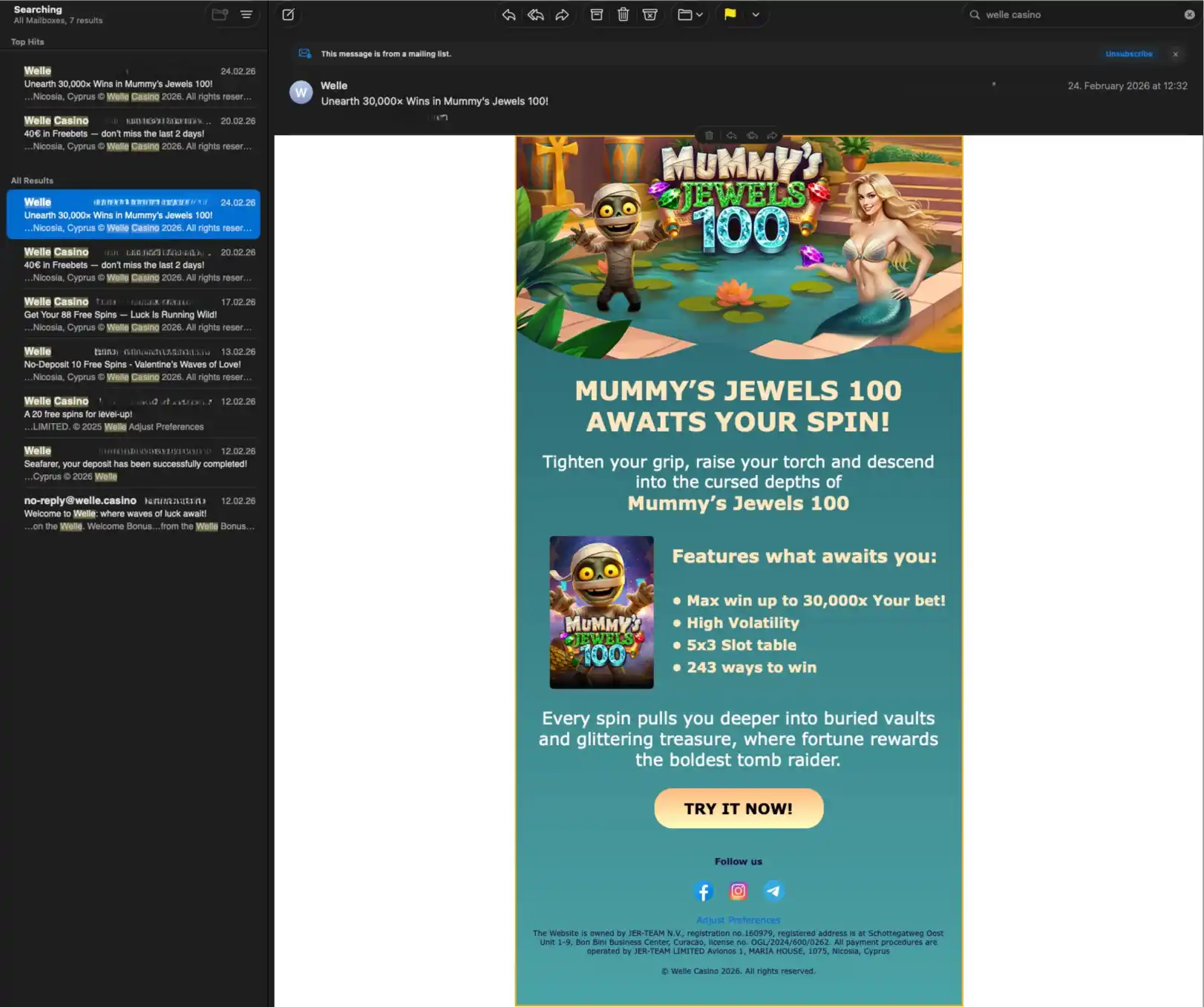
Task: Click the small Mummy's Jewels game thumbnail
Action: [x=601, y=612]
